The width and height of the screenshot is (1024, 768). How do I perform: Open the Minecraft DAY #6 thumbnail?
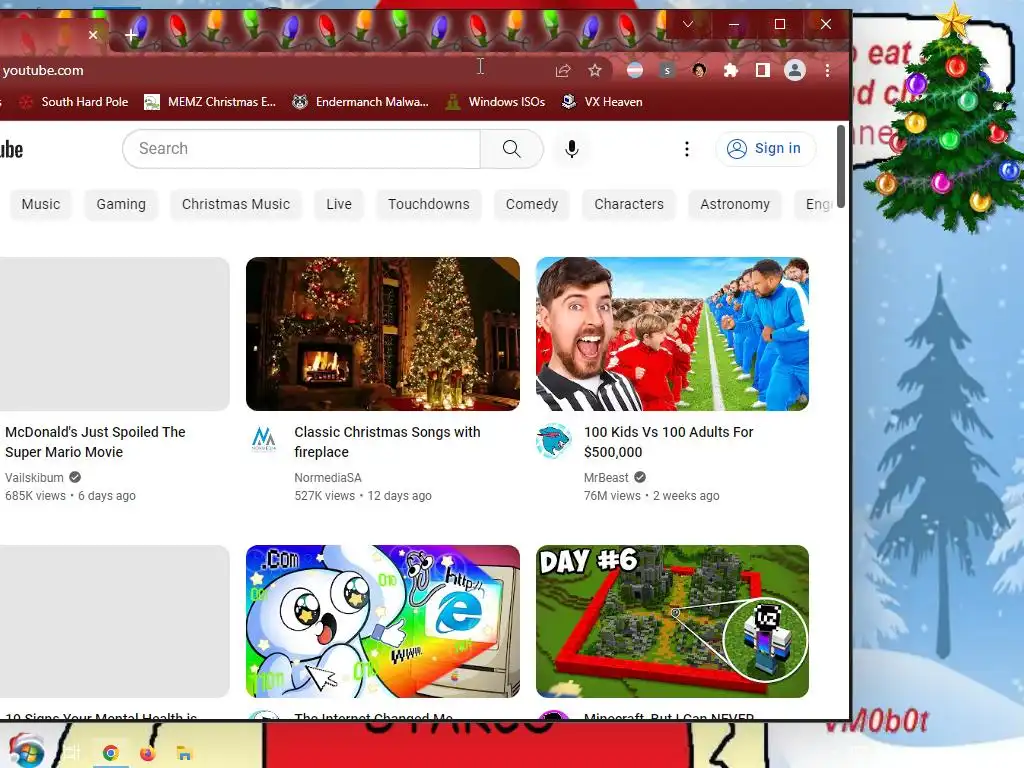[672, 621]
